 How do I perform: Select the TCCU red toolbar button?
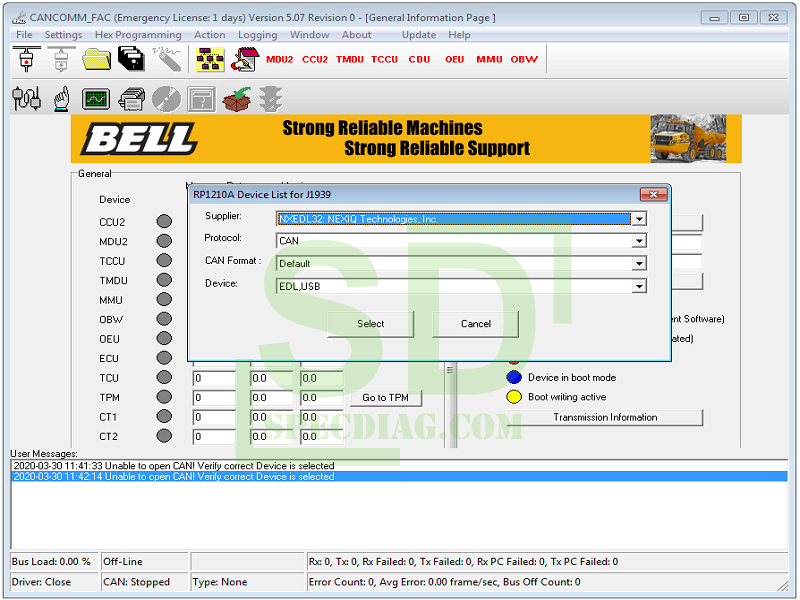pos(384,59)
